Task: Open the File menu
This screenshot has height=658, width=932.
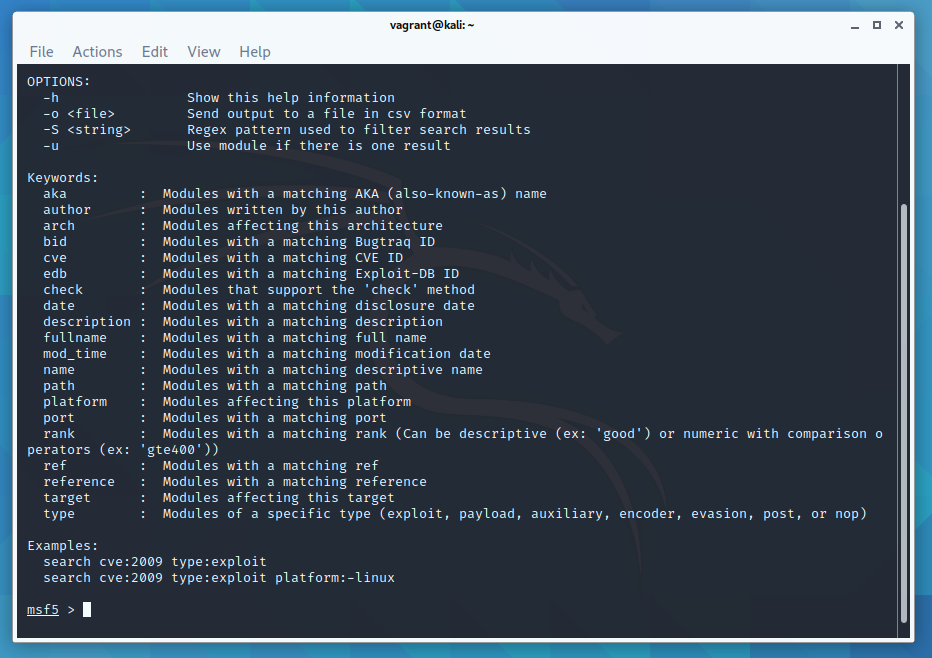Action: pos(41,51)
